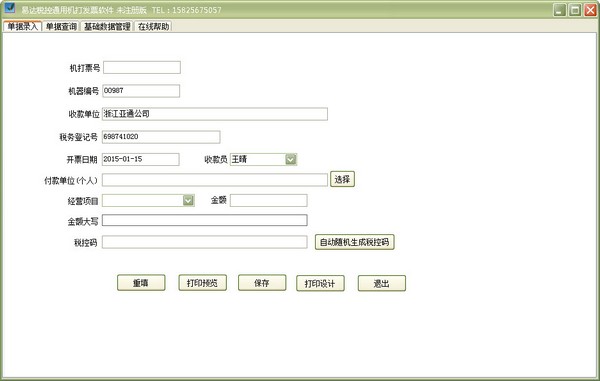Click the 退出 button
600x381 pixels.
point(382,283)
